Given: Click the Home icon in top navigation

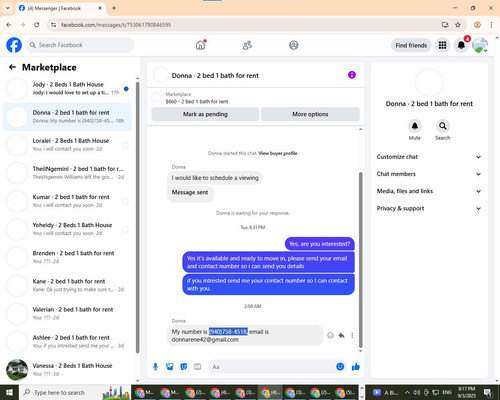Looking at the screenshot, I should (200, 45).
